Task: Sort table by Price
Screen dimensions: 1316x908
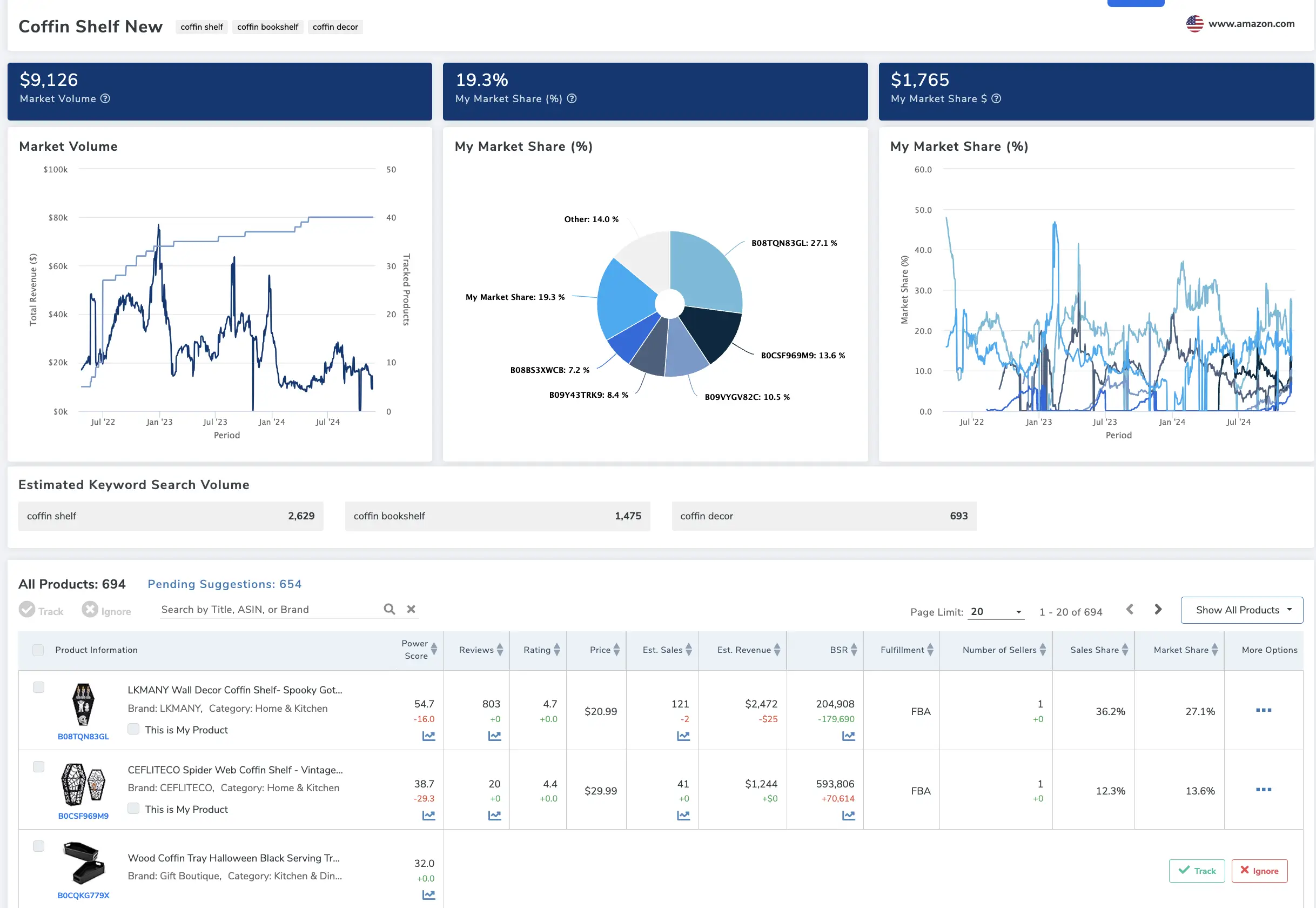Action: click(x=616, y=650)
